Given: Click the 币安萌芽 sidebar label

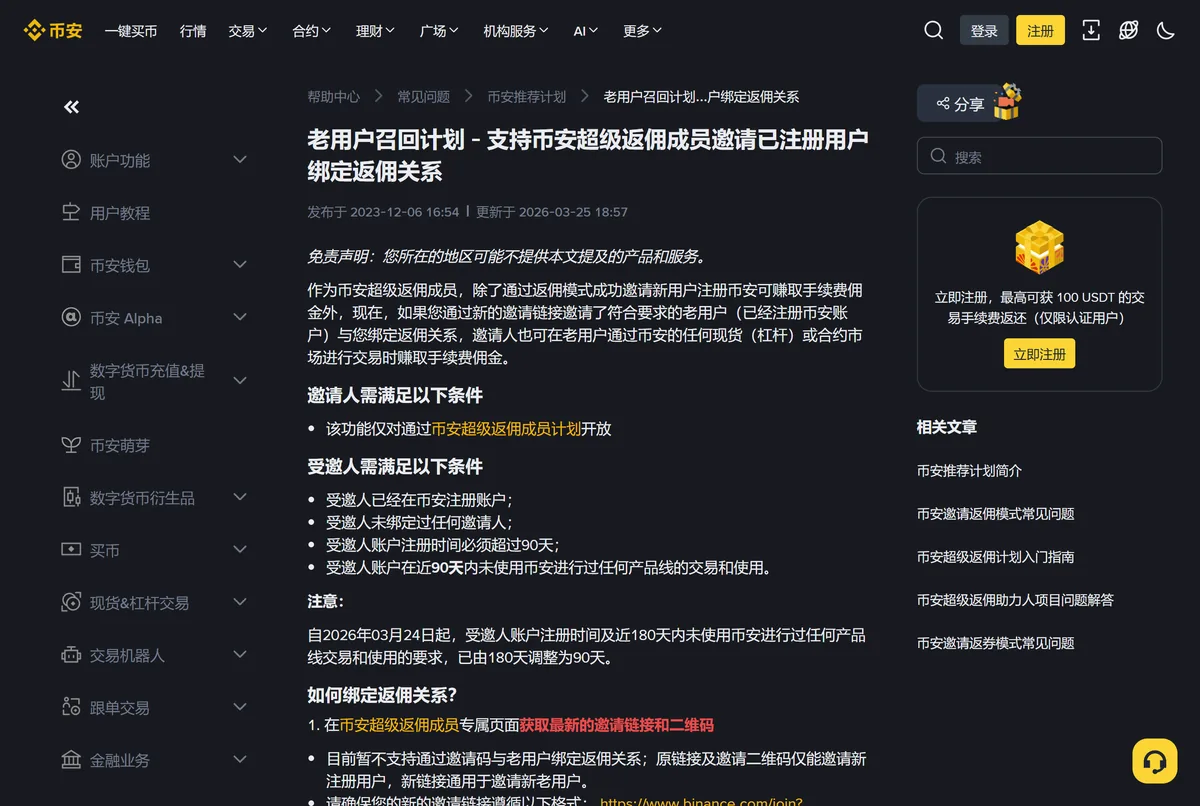Looking at the screenshot, I should point(120,446).
